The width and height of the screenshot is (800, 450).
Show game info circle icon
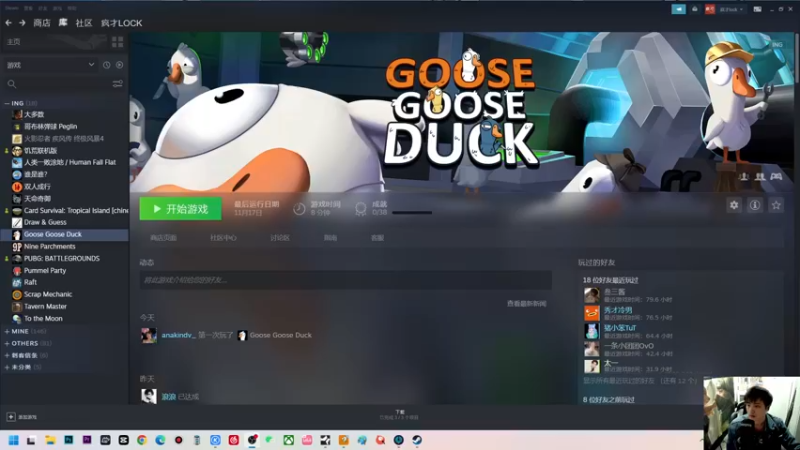pos(755,205)
